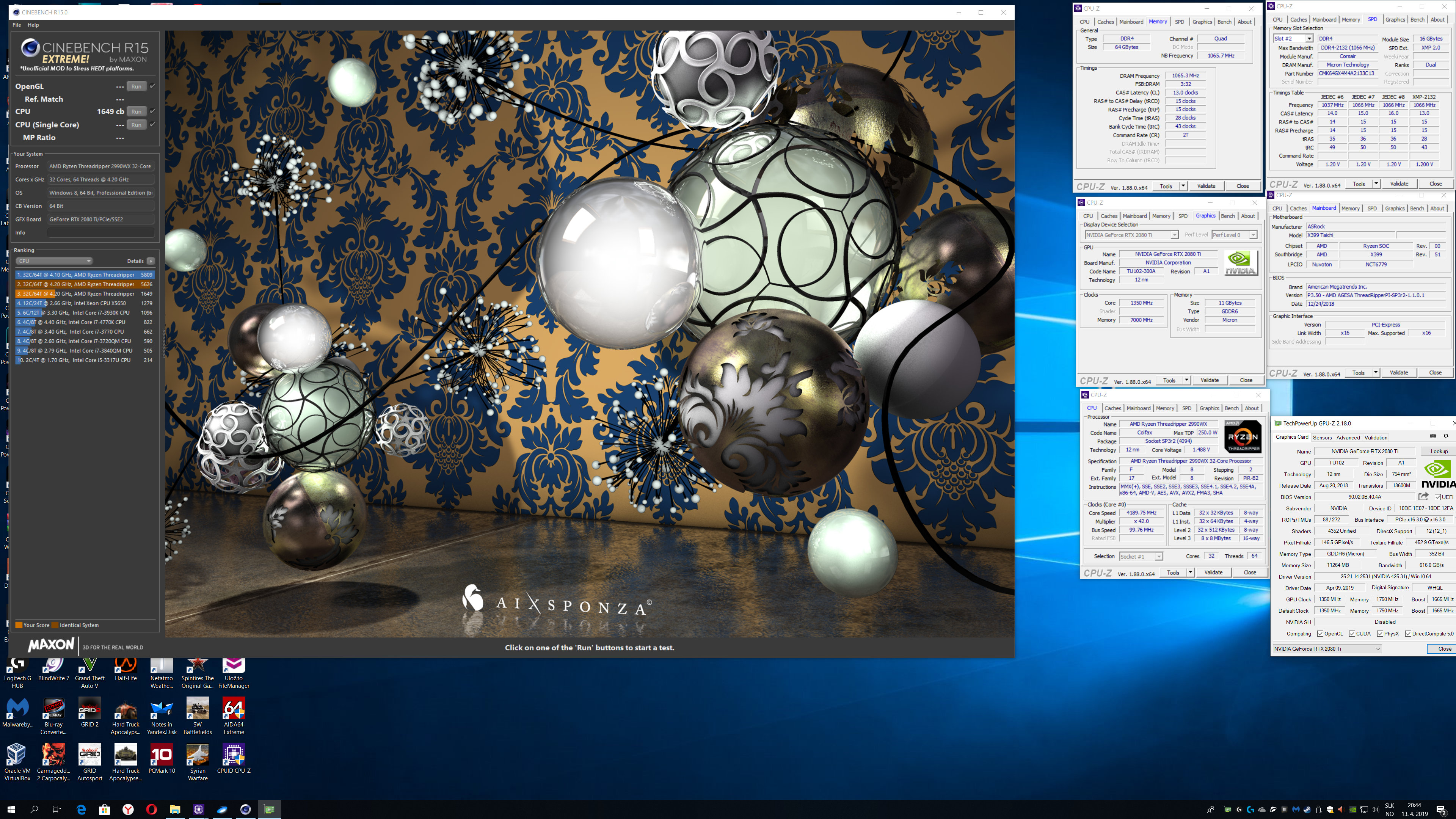Click Steam icon in system tray
This screenshot has height=819, width=1456.
point(1307,810)
